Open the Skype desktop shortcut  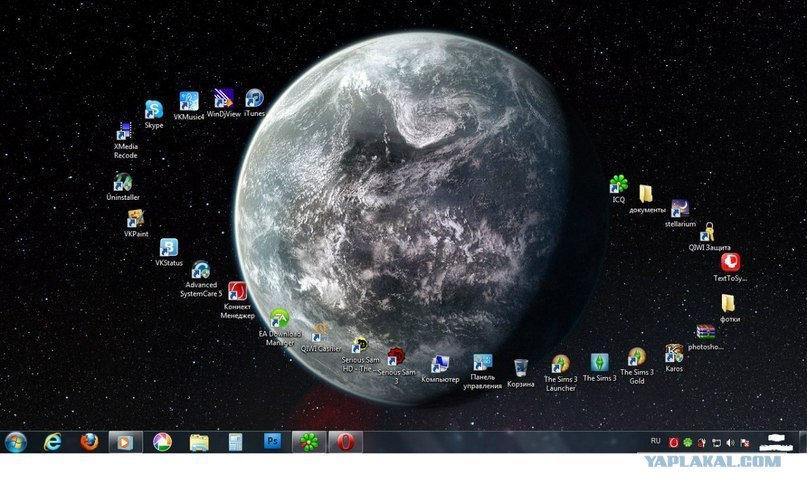pyautogui.click(x=153, y=110)
